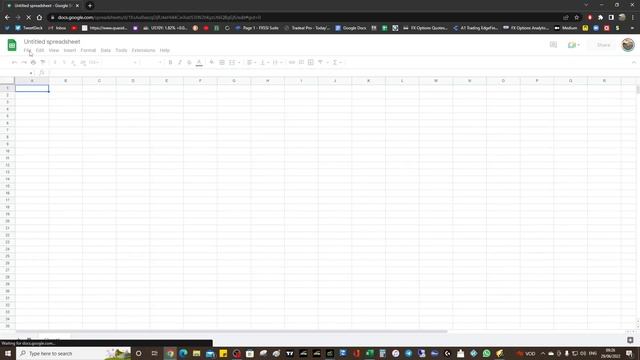Click the insert link icon
Screen dimensions: 640x360
click(x=291, y=62)
